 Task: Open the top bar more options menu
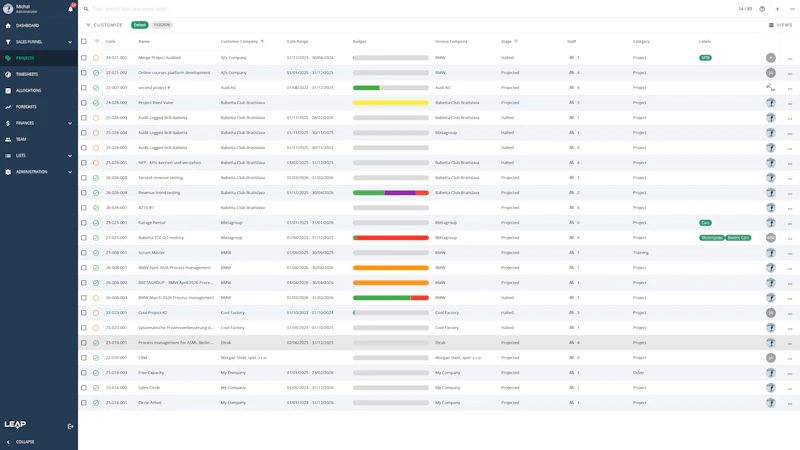[792, 9]
